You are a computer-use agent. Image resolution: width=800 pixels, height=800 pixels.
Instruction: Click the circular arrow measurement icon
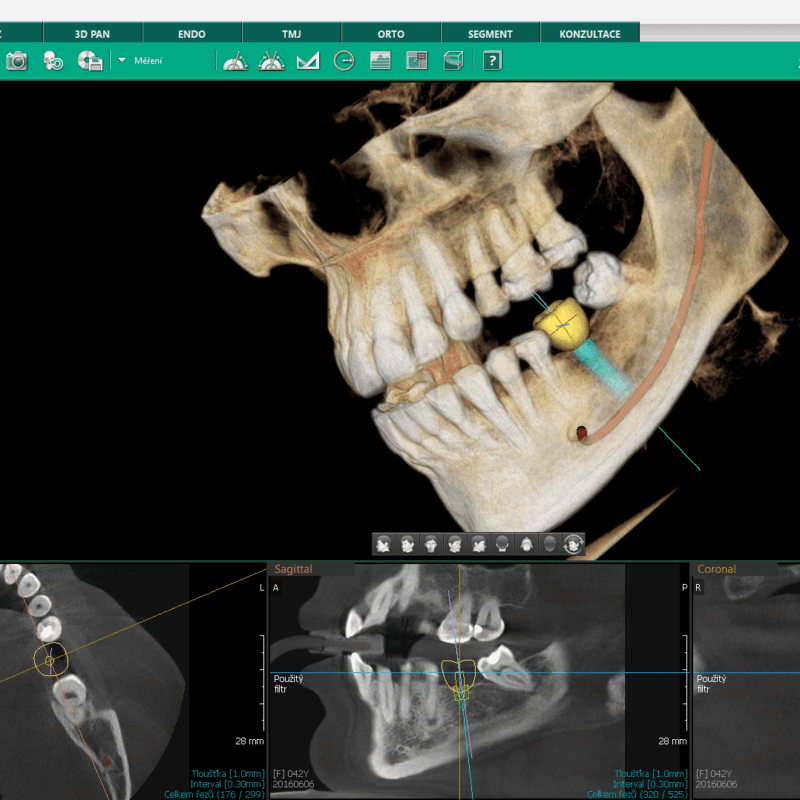[x=343, y=61]
